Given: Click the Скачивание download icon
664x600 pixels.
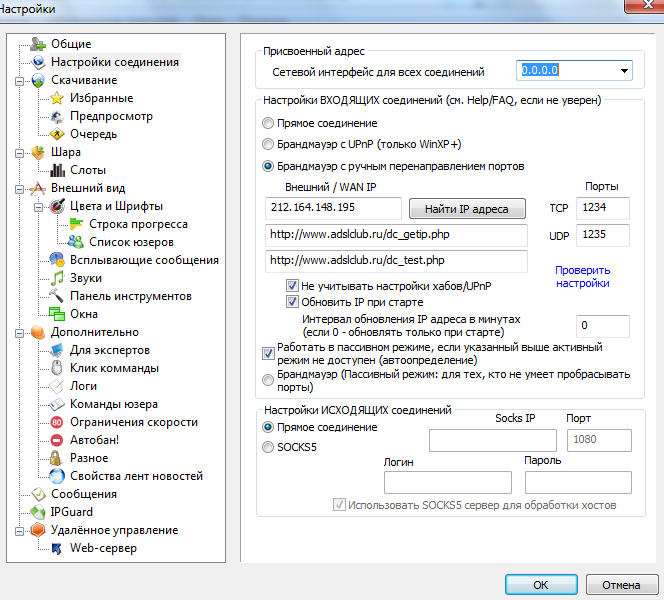Looking at the screenshot, I should pos(38,80).
